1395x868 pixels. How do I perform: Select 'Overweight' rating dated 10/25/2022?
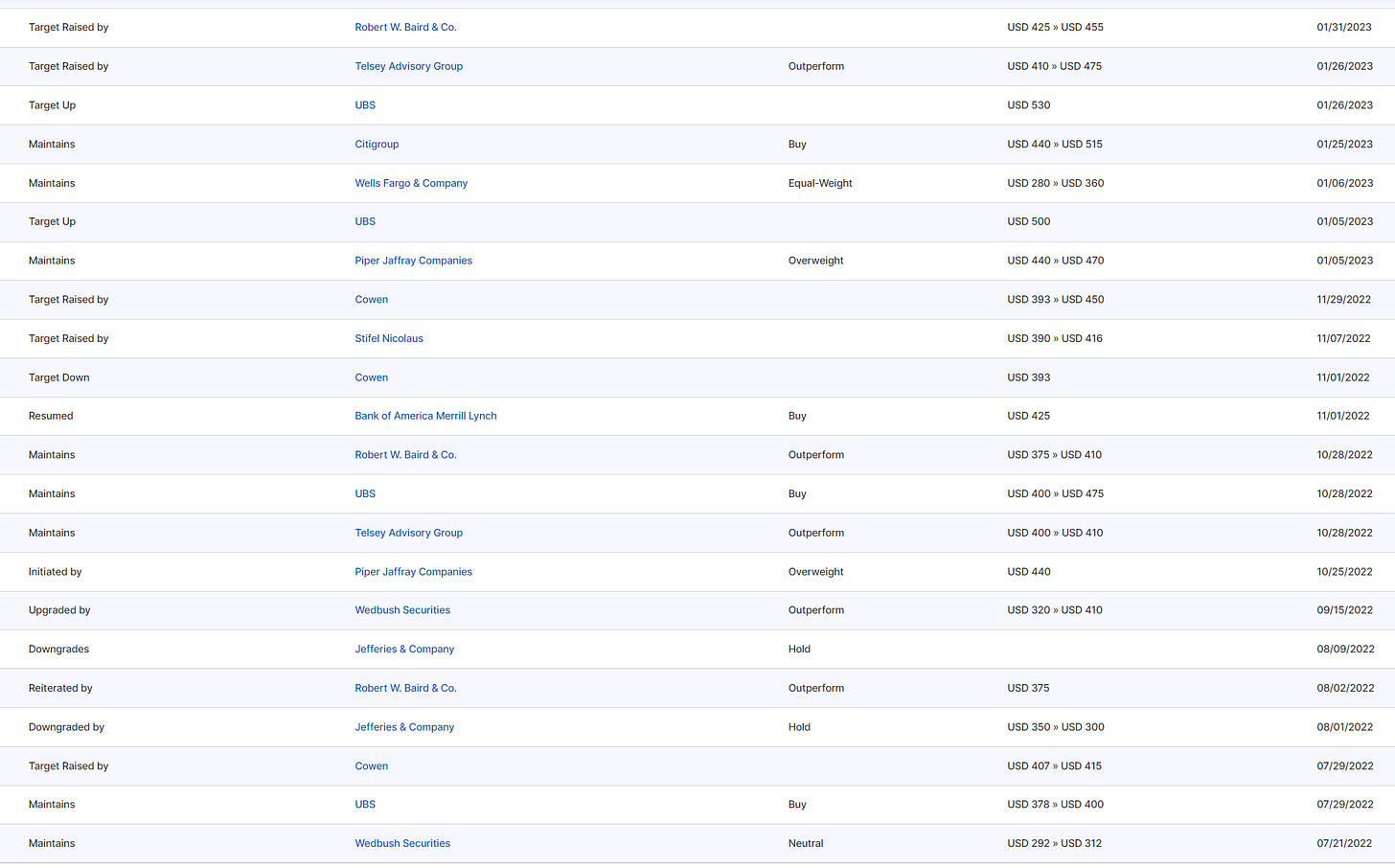coord(816,572)
